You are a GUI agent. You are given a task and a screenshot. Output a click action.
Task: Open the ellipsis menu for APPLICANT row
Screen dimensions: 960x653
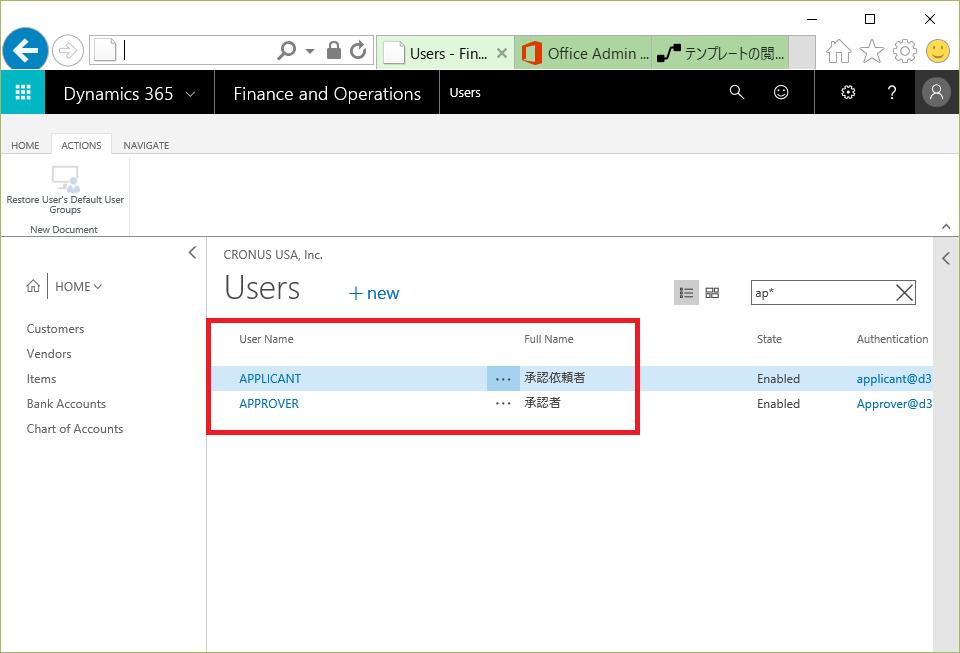[x=503, y=379]
